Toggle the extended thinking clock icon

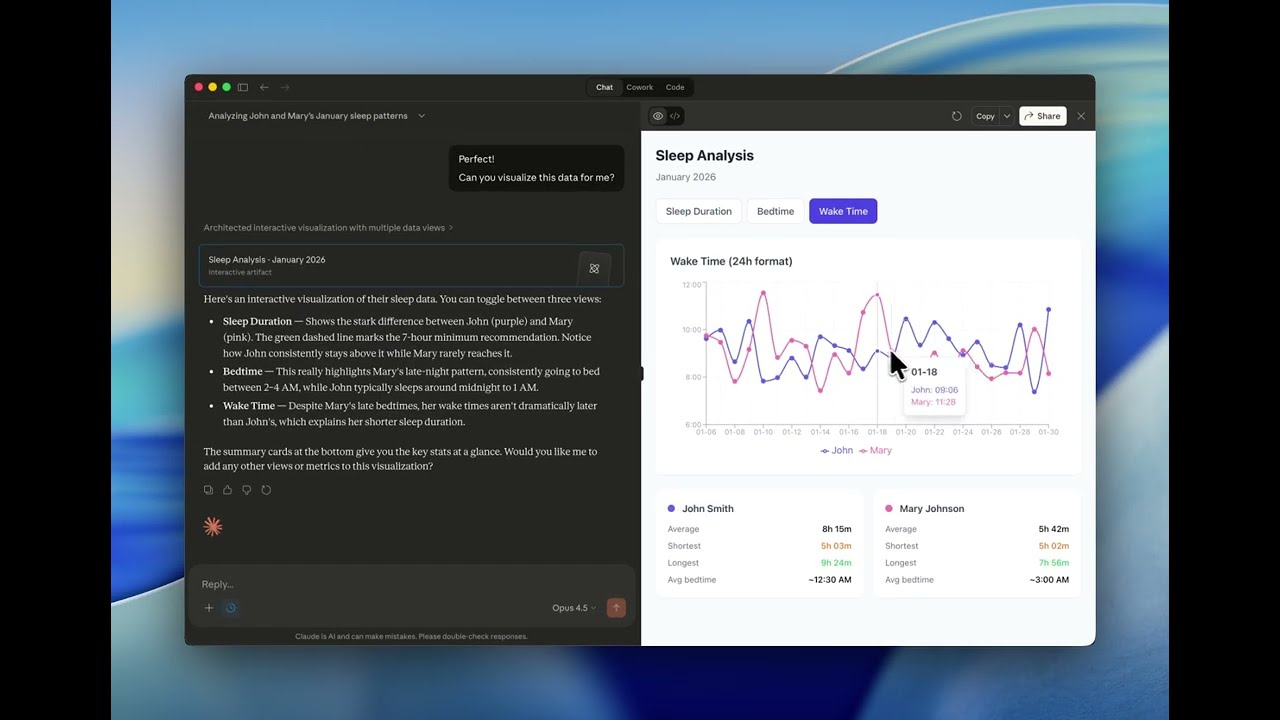[x=231, y=608]
